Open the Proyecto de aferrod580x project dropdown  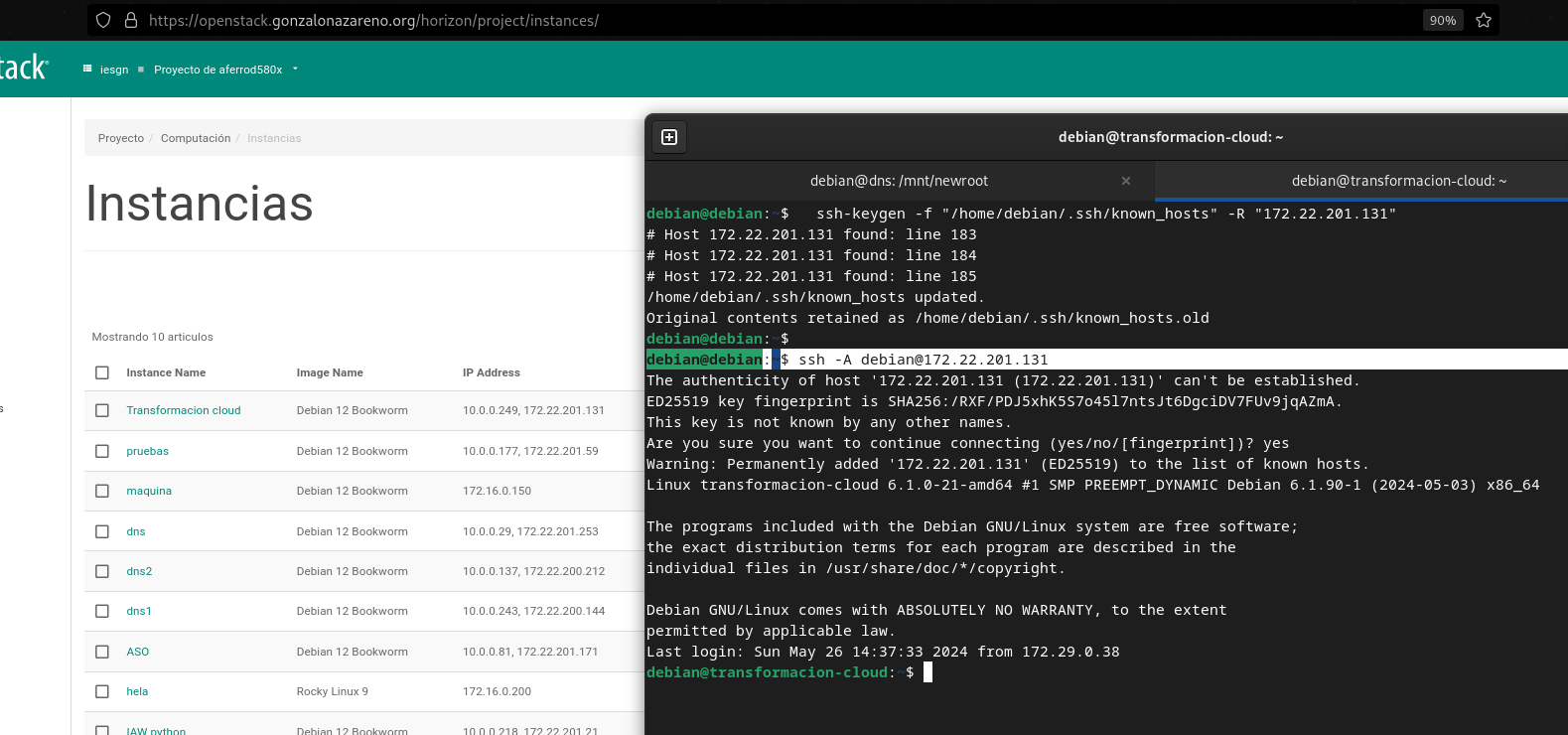click(x=225, y=70)
